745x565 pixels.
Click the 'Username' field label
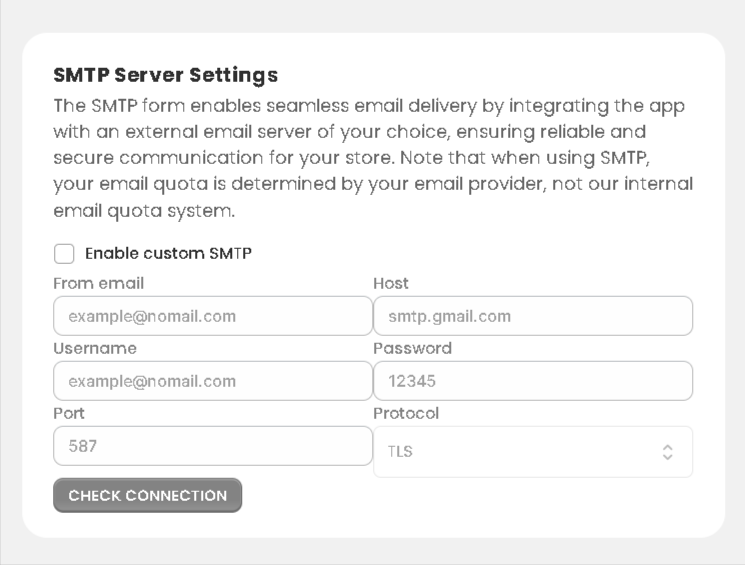94,349
